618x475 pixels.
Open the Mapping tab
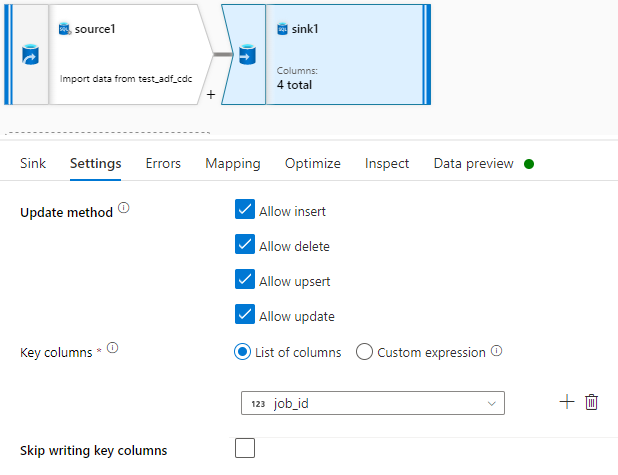pos(233,163)
